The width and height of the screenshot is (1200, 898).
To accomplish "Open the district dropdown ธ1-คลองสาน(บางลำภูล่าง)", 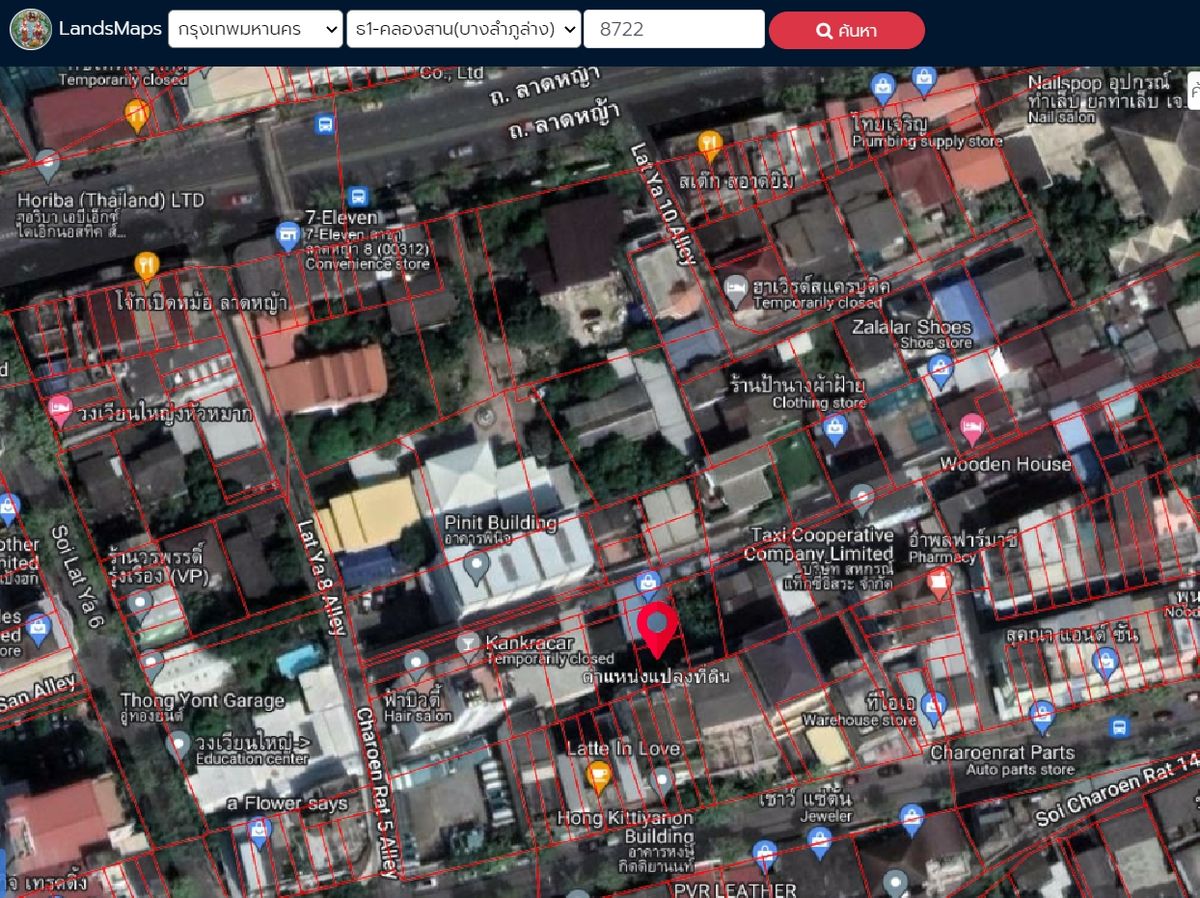I will [463, 29].
